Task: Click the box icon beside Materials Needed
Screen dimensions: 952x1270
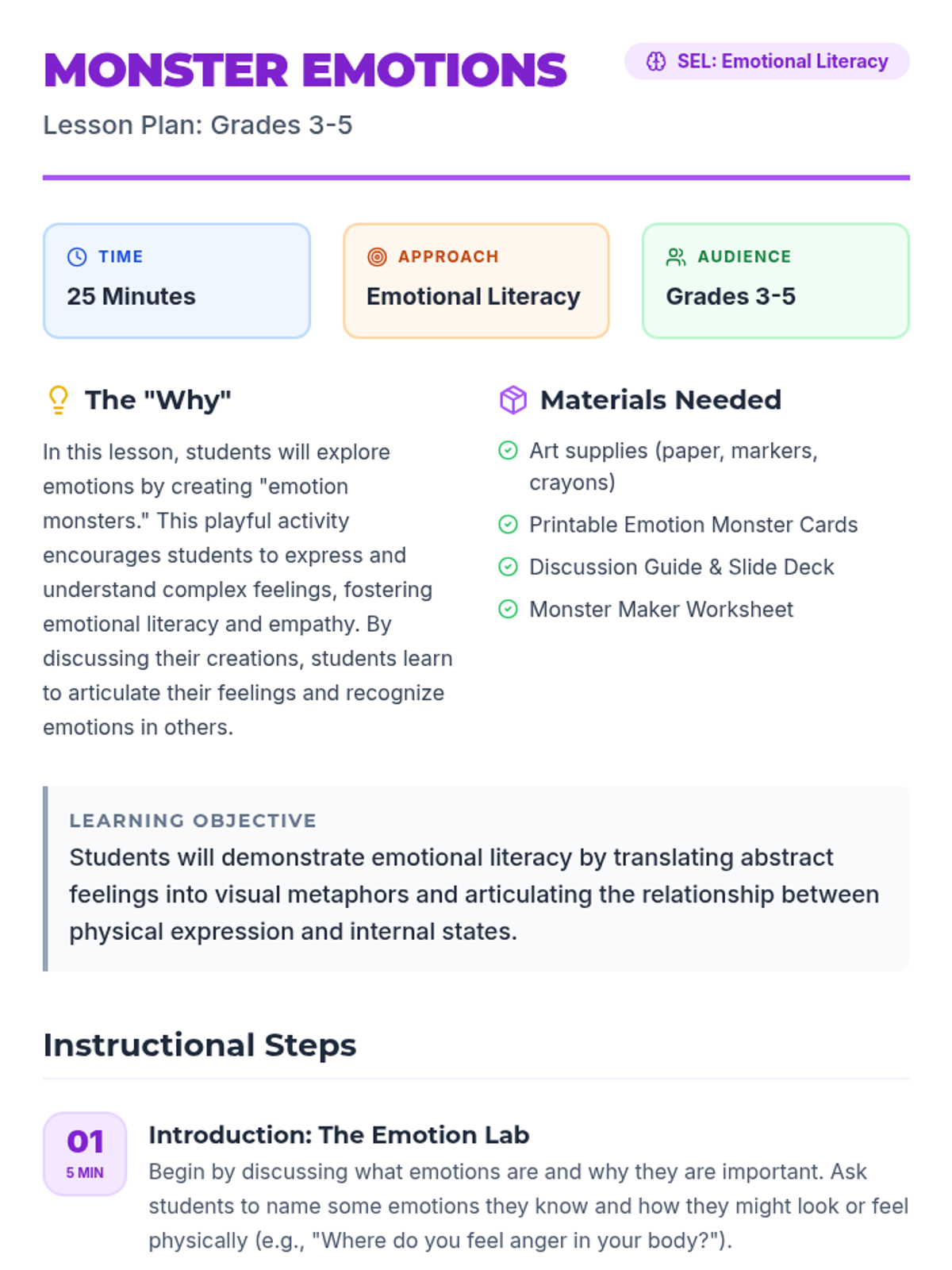Action: [513, 400]
